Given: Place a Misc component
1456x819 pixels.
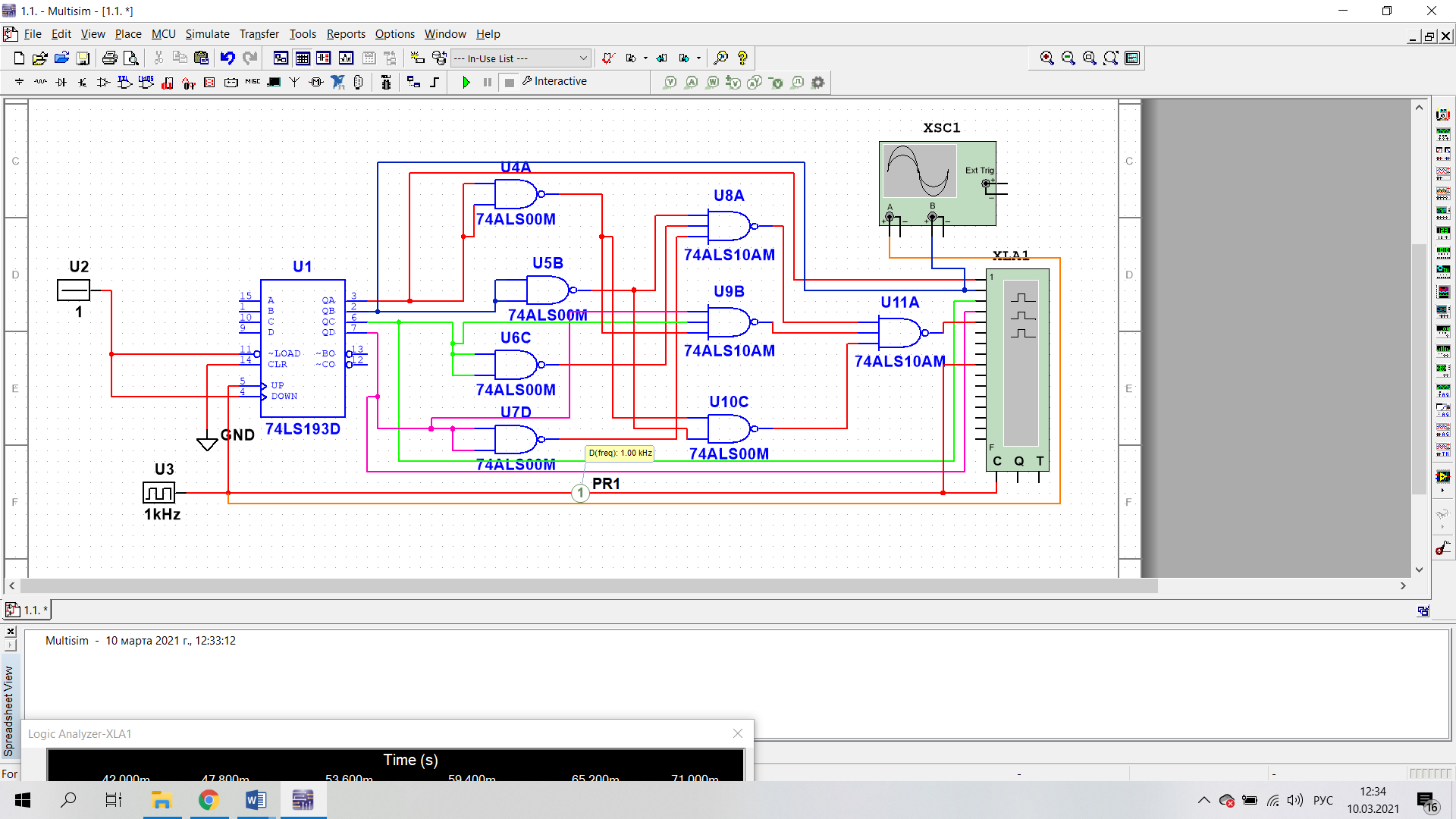Looking at the screenshot, I should coord(253,82).
